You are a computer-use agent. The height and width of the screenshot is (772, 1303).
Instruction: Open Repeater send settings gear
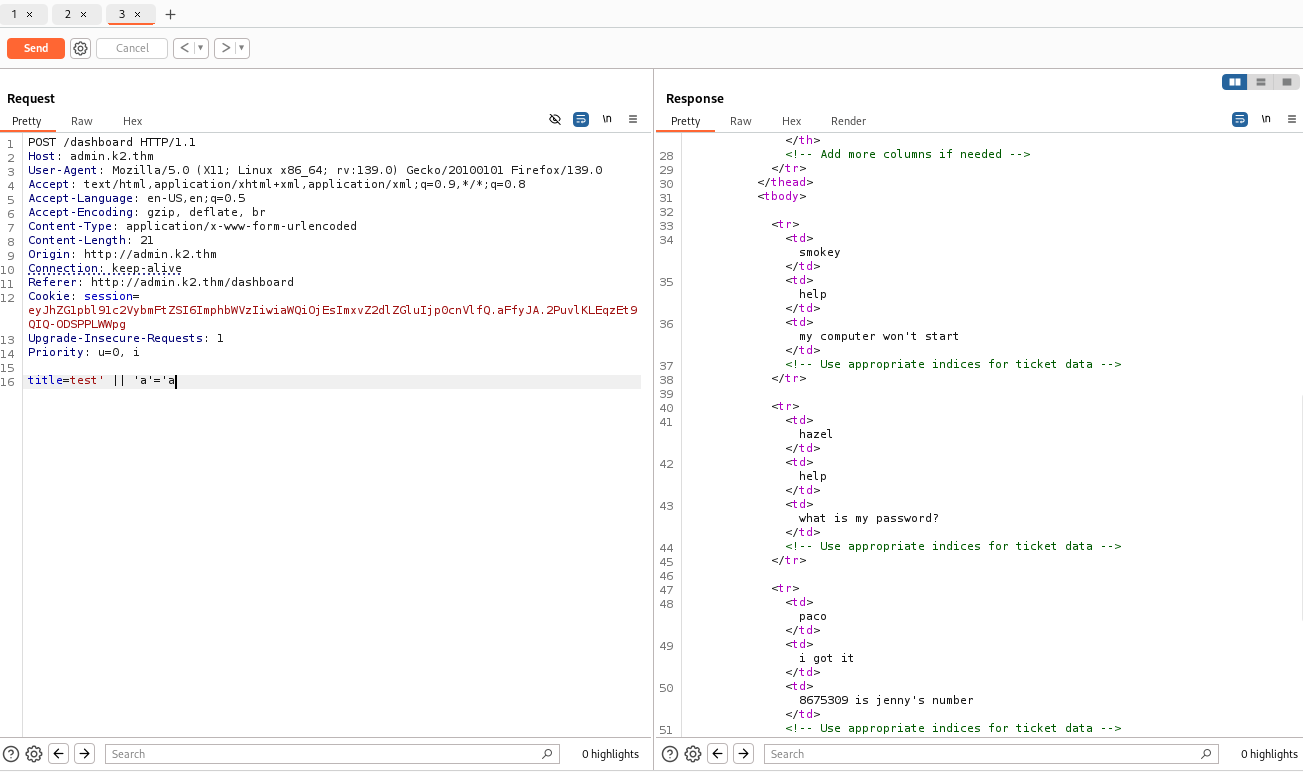(x=81, y=48)
